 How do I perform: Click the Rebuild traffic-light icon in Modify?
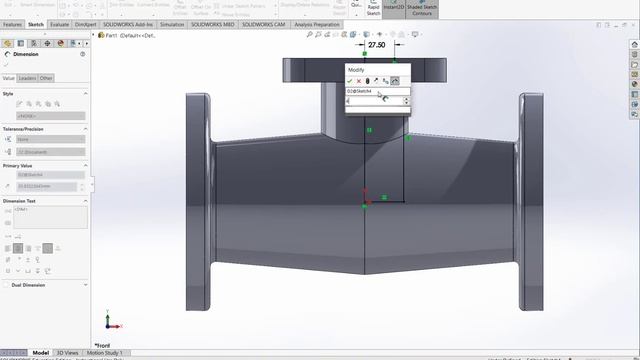(x=367, y=81)
